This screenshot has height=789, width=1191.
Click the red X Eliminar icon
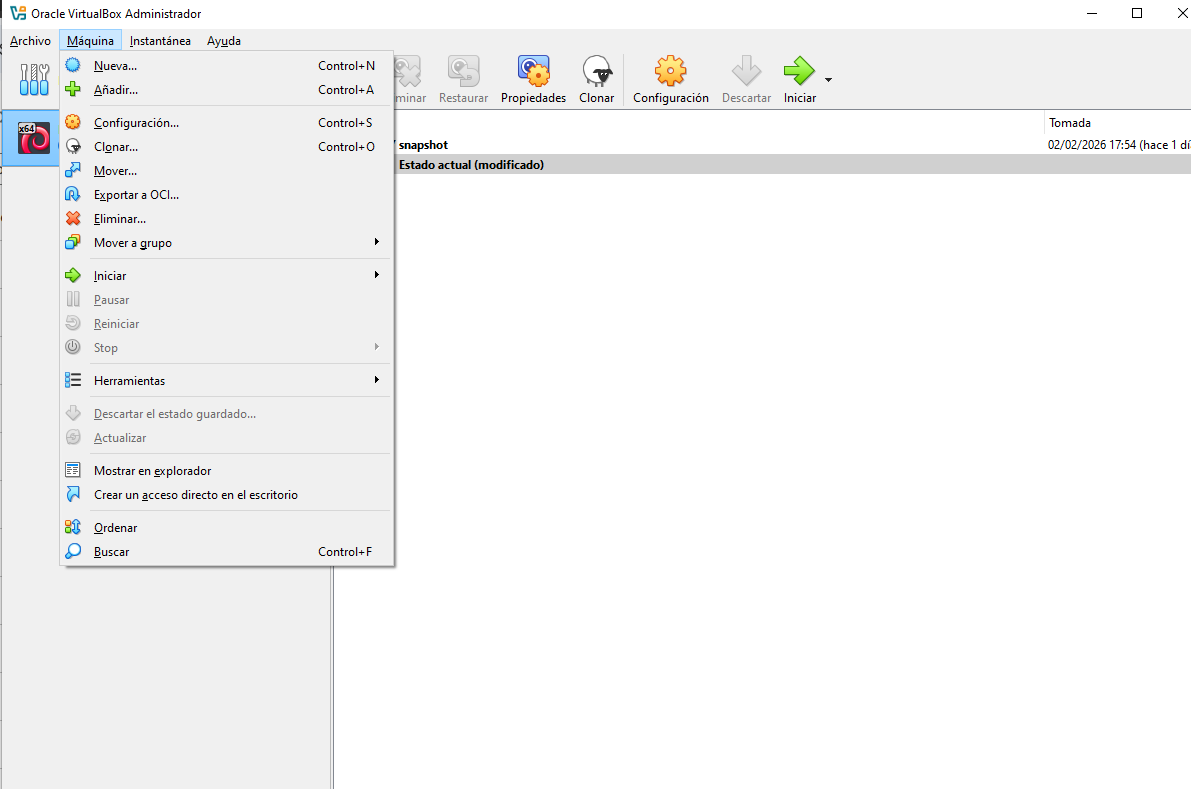pos(73,218)
